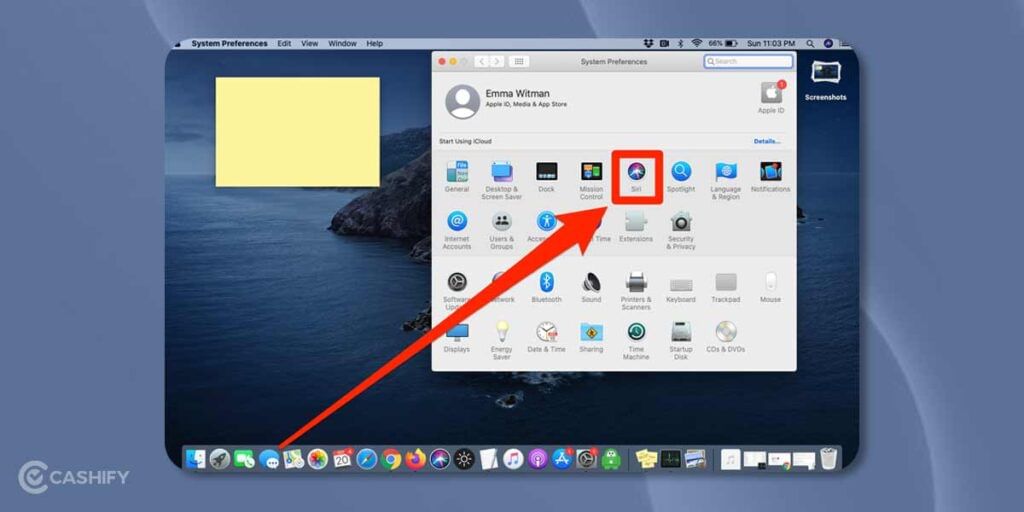Open the Edit menu

(x=284, y=44)
